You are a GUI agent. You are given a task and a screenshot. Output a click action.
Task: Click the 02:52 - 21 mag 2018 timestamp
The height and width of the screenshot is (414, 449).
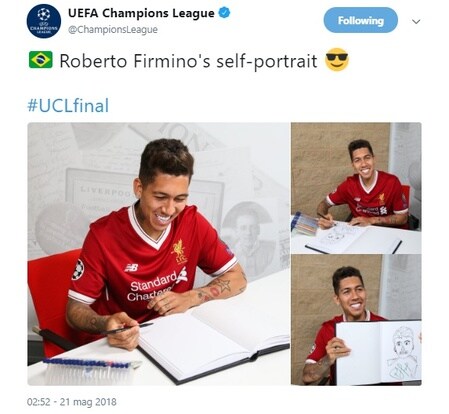click(x=72, y=402)
